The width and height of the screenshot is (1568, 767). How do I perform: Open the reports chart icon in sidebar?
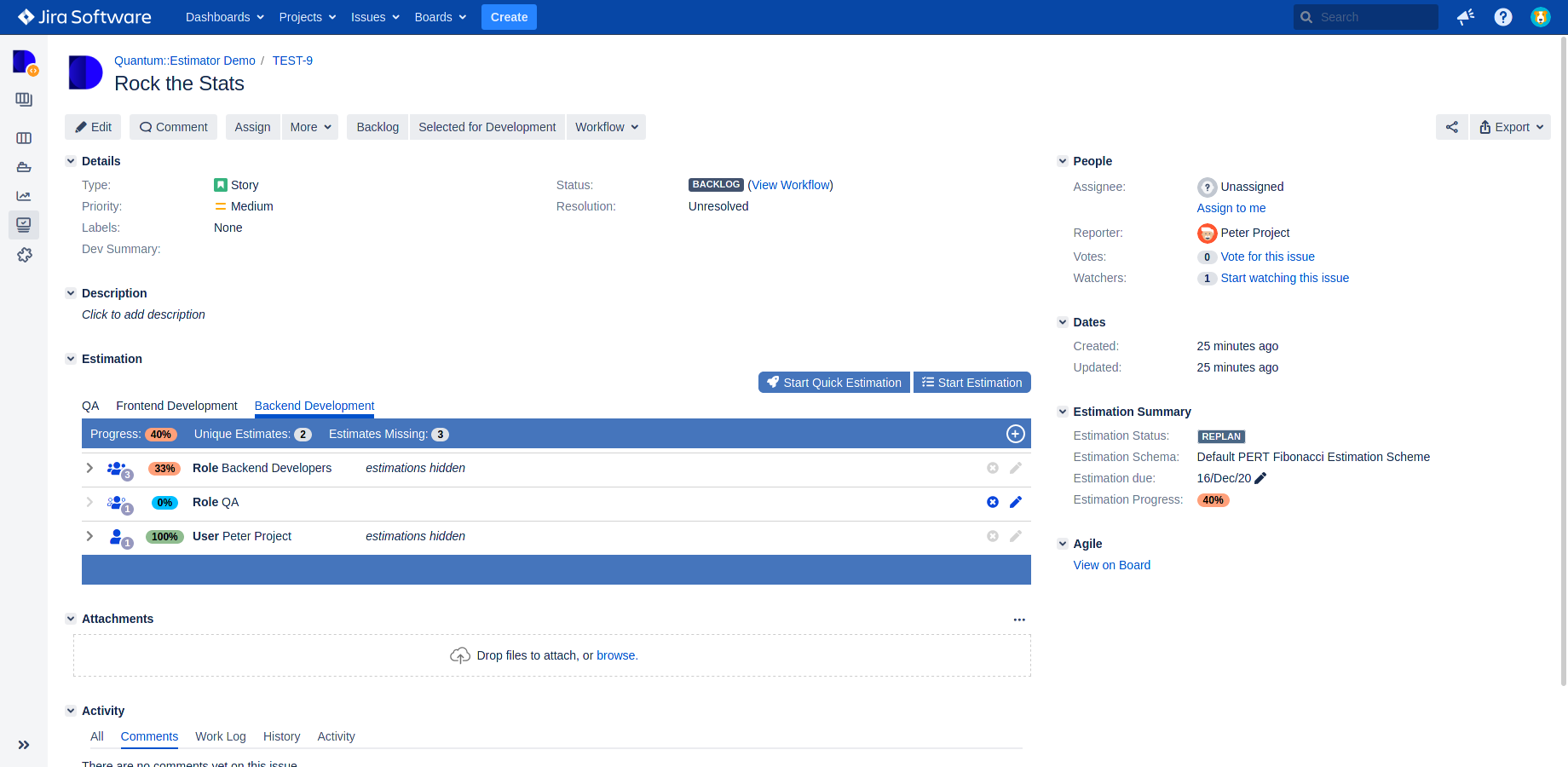[24, 196]
